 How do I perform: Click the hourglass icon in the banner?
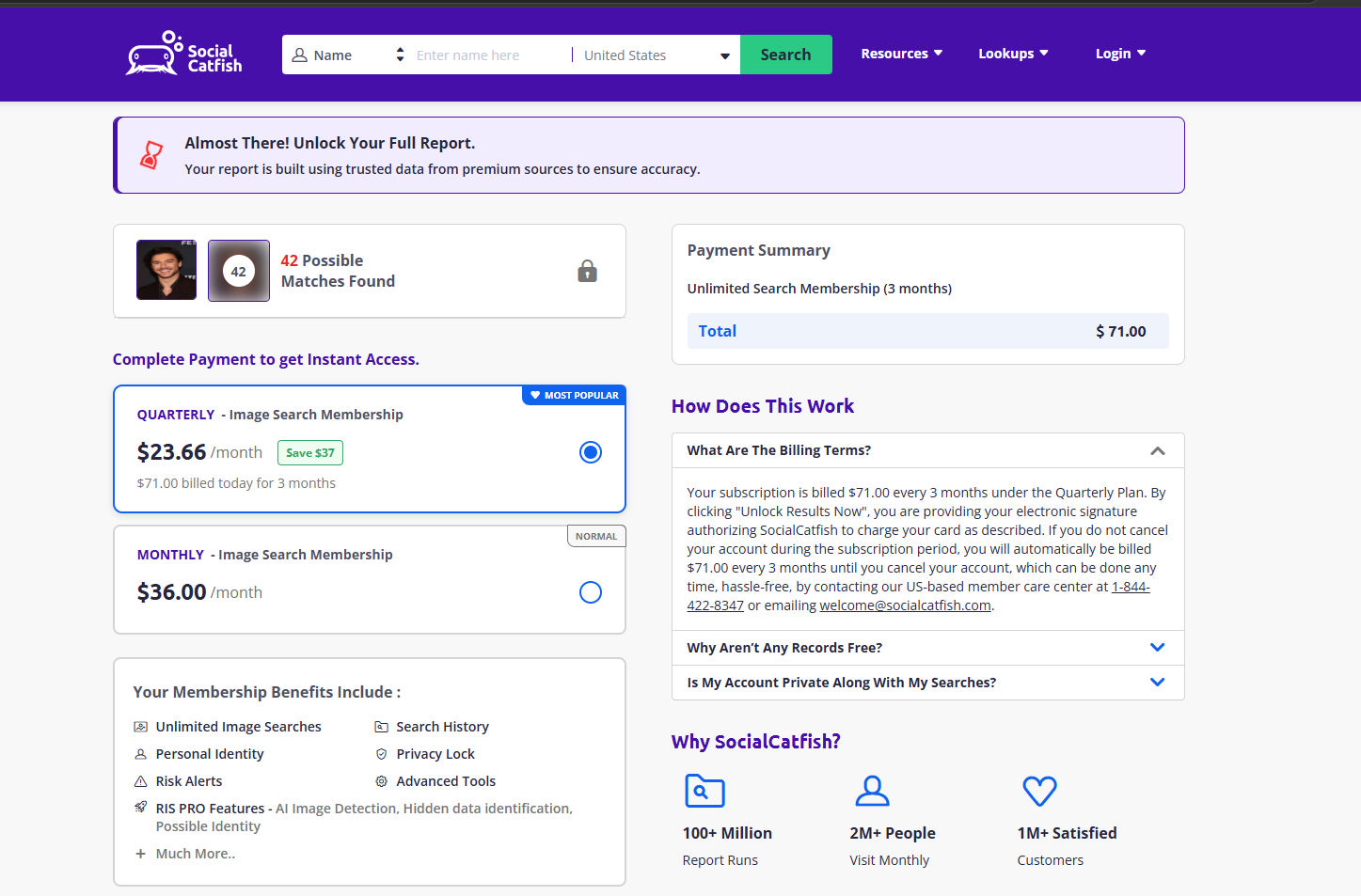150,155
